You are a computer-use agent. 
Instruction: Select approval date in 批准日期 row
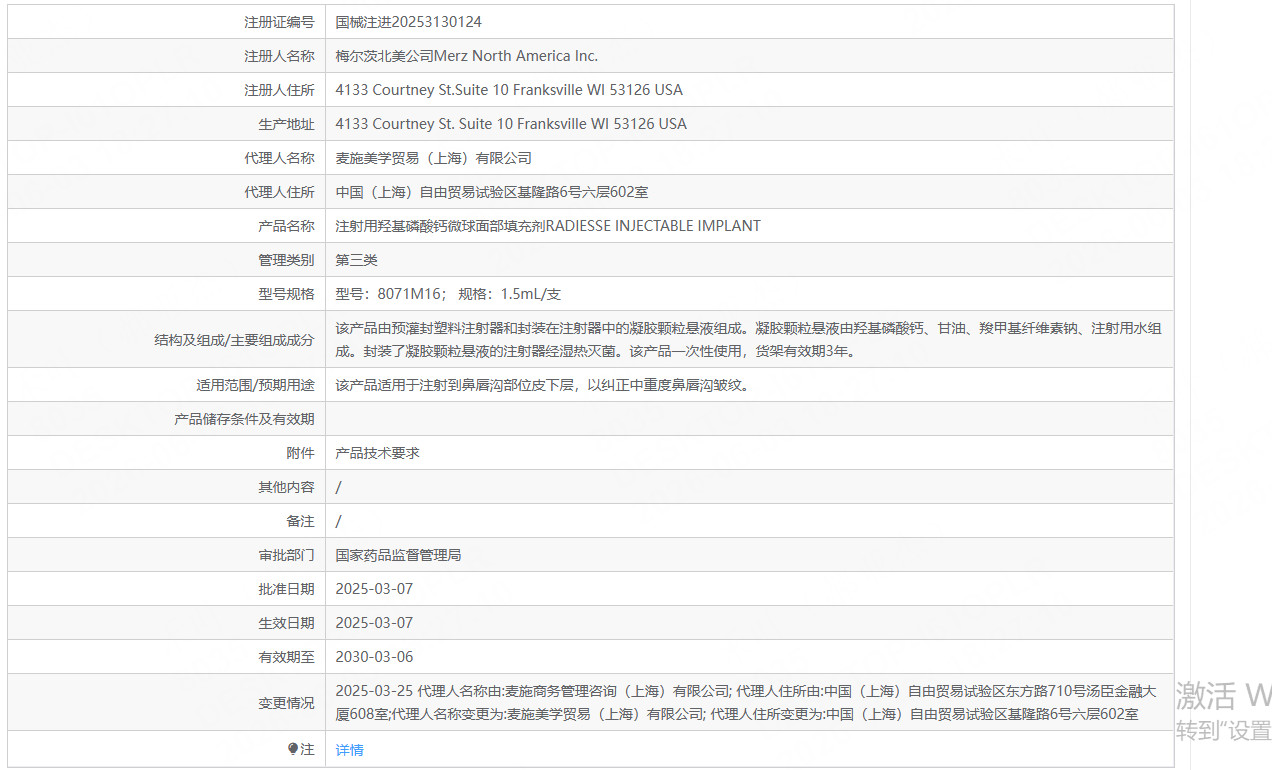click(374, 588)
